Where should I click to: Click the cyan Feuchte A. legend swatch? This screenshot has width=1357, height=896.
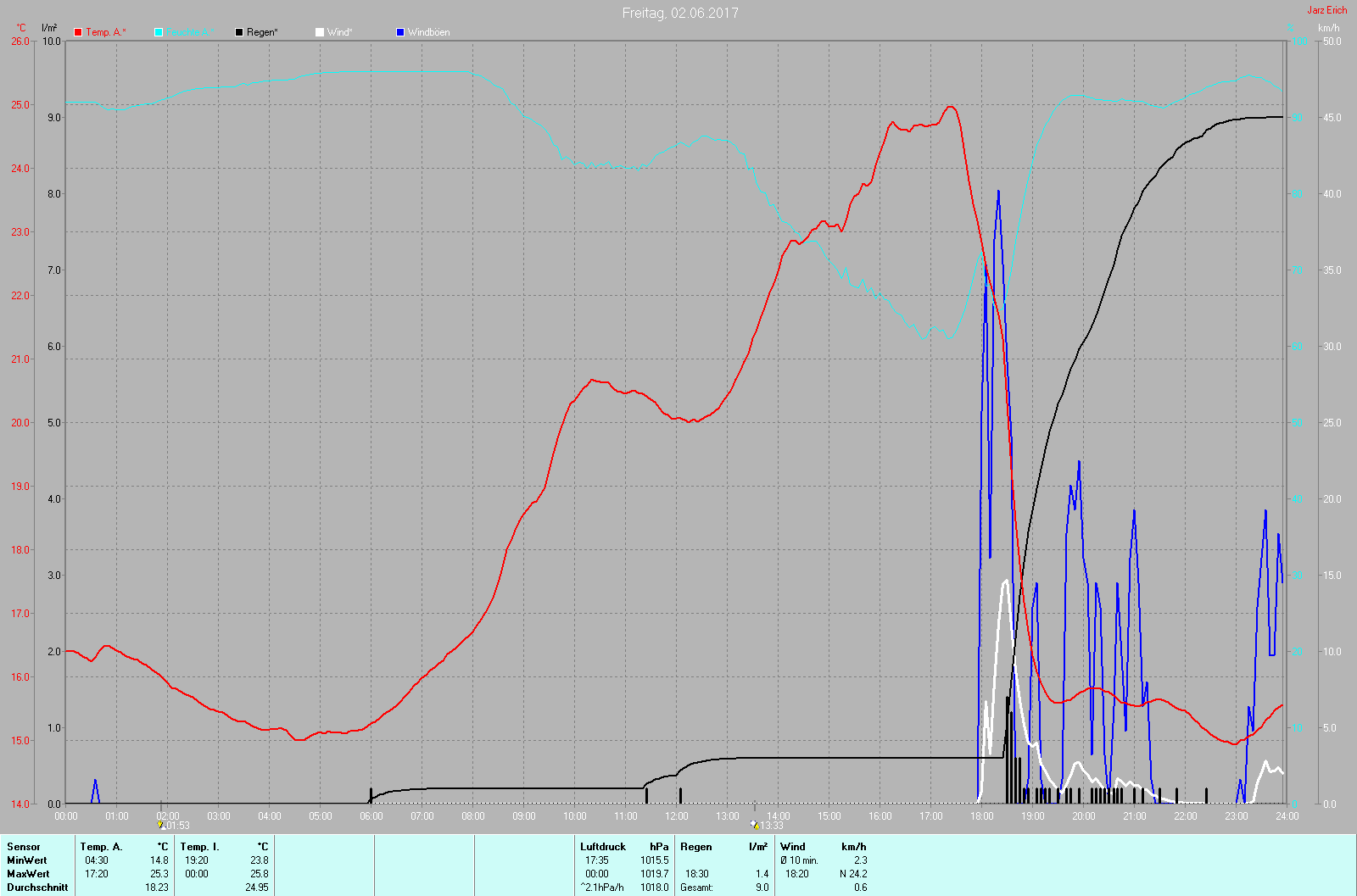click(x=159, y=32)
